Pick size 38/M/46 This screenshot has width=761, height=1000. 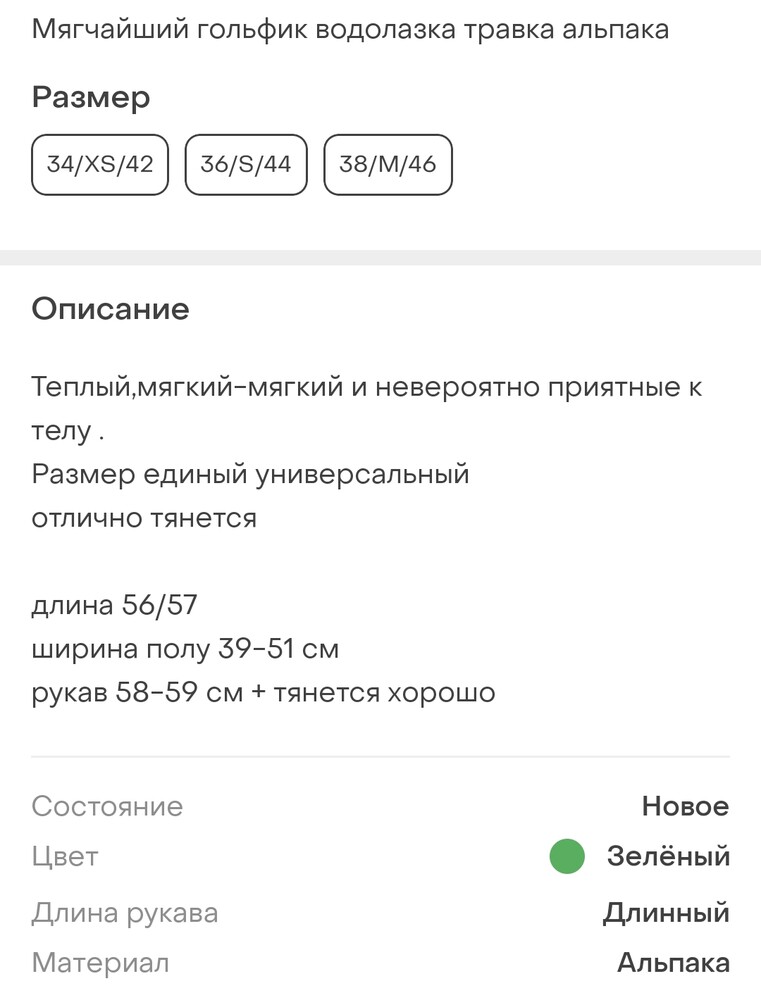tap(388, 164)
